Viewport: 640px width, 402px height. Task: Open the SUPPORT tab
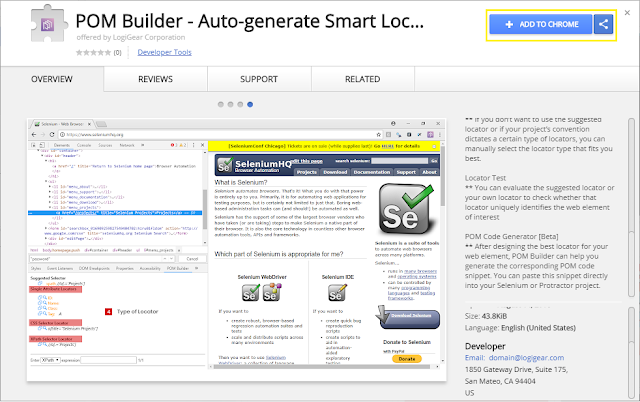tap(259, 79)
